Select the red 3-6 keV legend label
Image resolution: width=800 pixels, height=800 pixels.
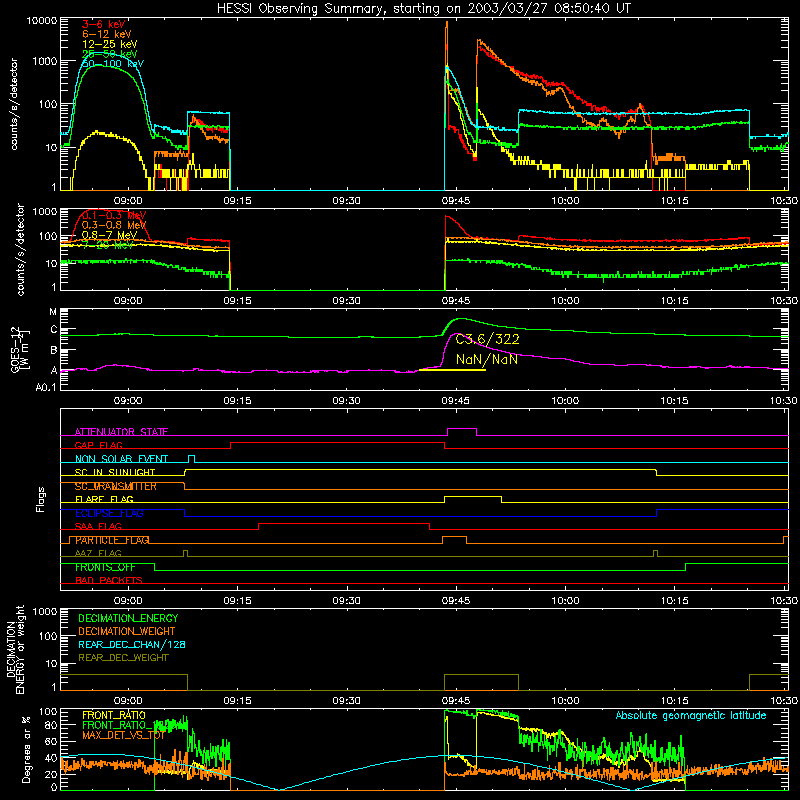[x=104, y=24]
